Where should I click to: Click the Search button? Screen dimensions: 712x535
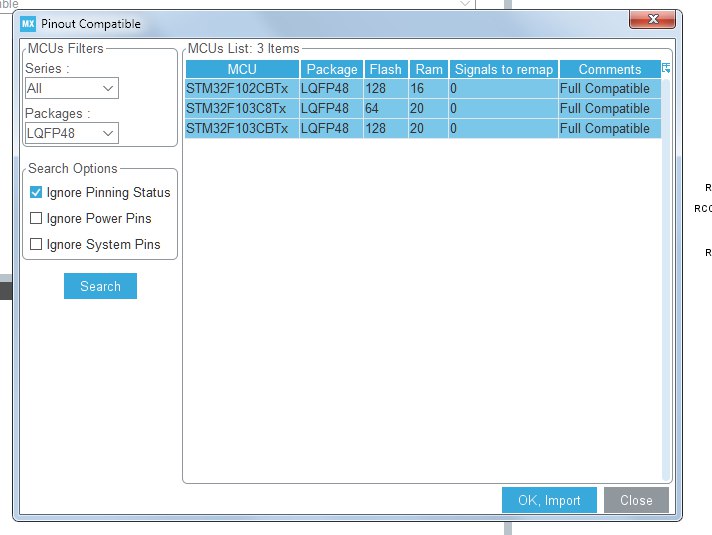point(100,286)
